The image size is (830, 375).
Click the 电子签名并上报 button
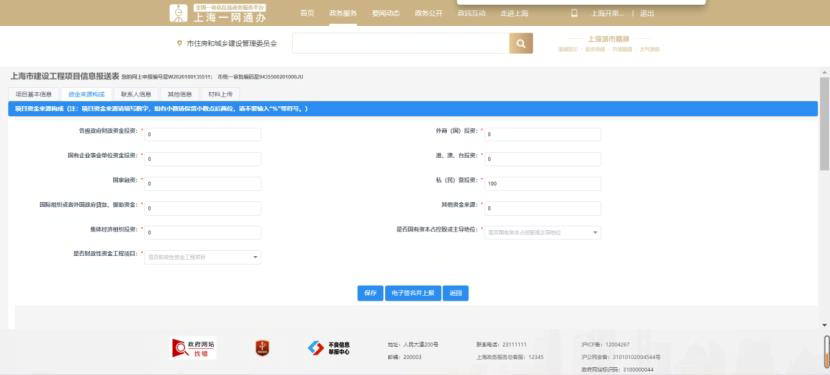click(x=413, y=293)
